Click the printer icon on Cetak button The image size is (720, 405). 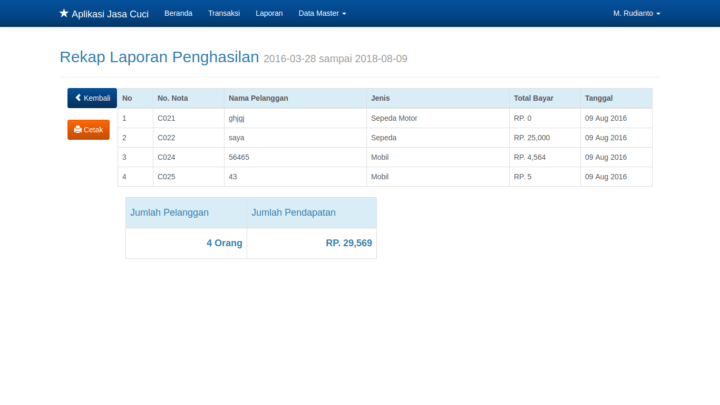78,130
